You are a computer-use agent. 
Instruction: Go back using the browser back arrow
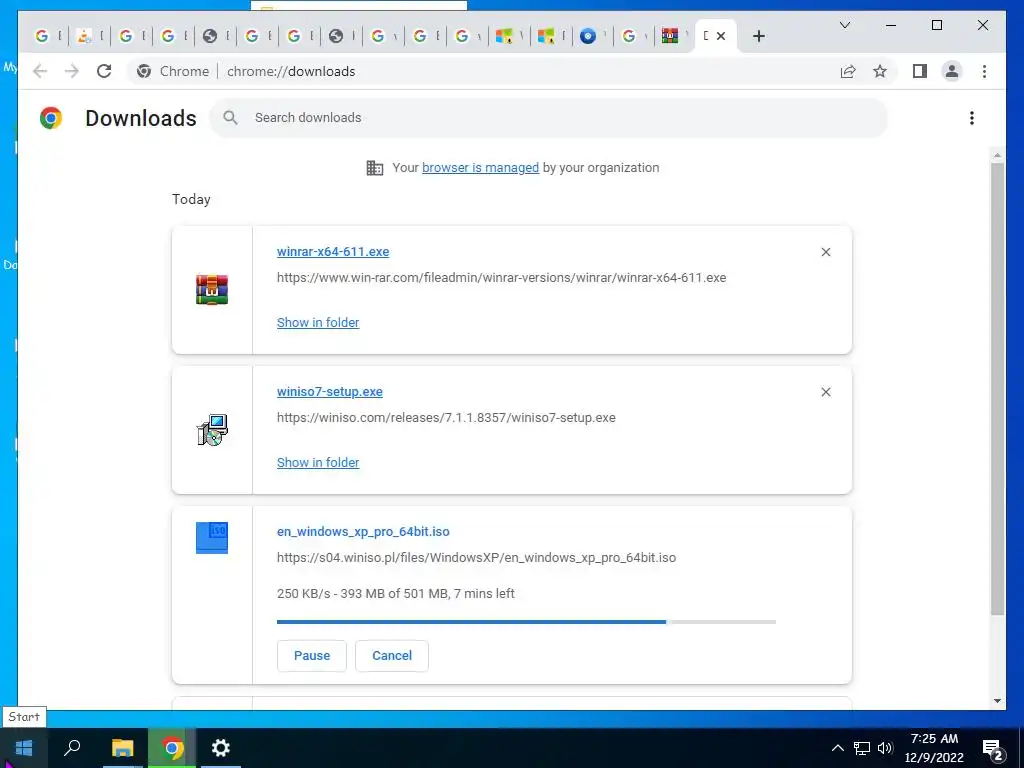pyautogui.click(x=40, y=71)
